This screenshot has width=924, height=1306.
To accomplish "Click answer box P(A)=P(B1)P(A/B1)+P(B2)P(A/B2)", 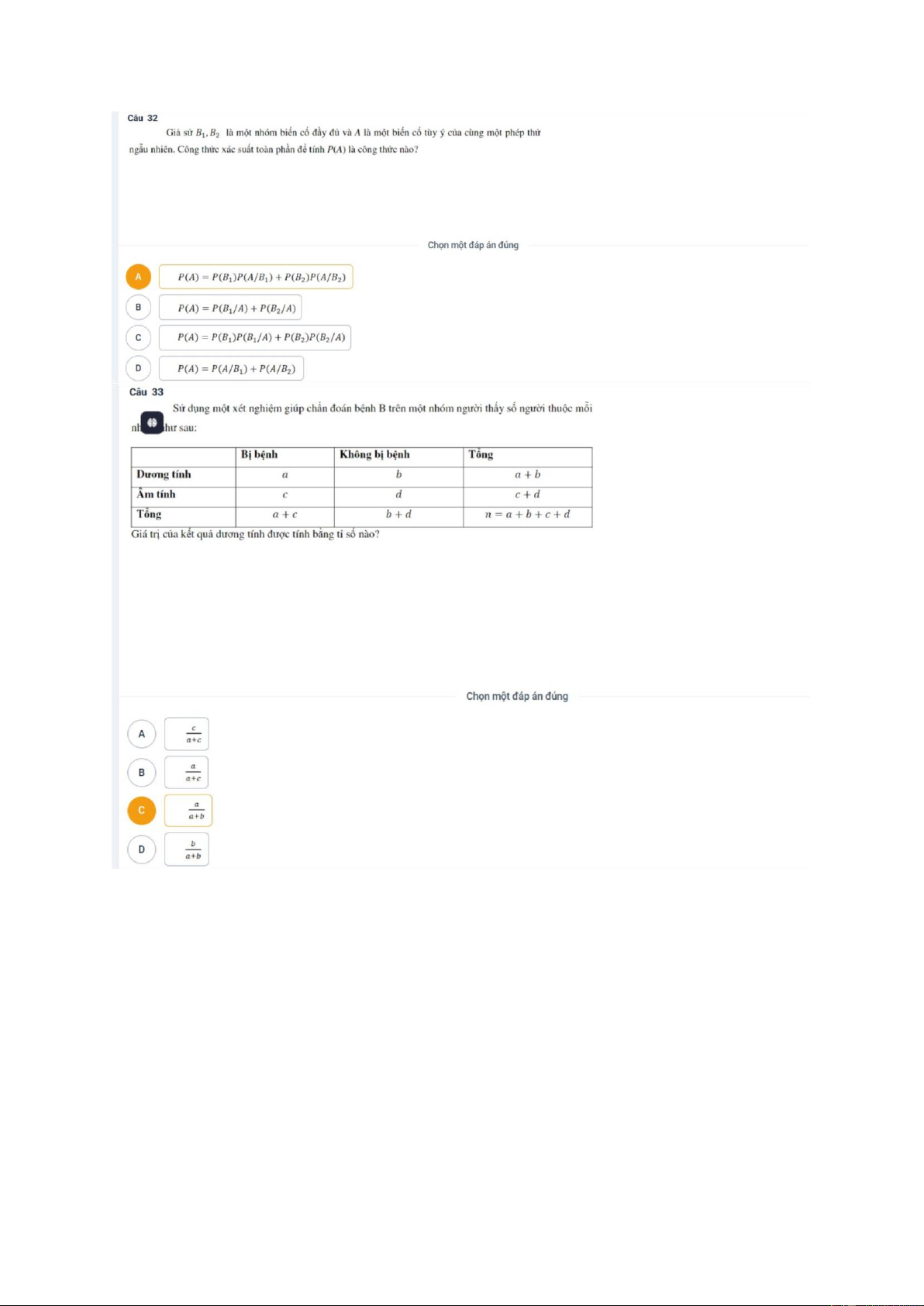I will (256, 277).
